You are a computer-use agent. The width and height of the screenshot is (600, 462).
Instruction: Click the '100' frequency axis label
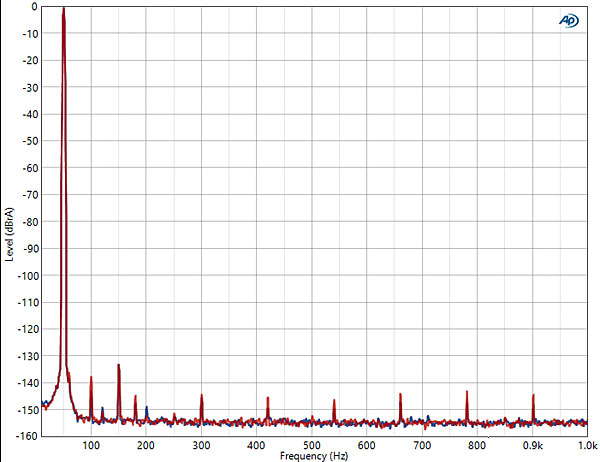[x=91, y=446]
